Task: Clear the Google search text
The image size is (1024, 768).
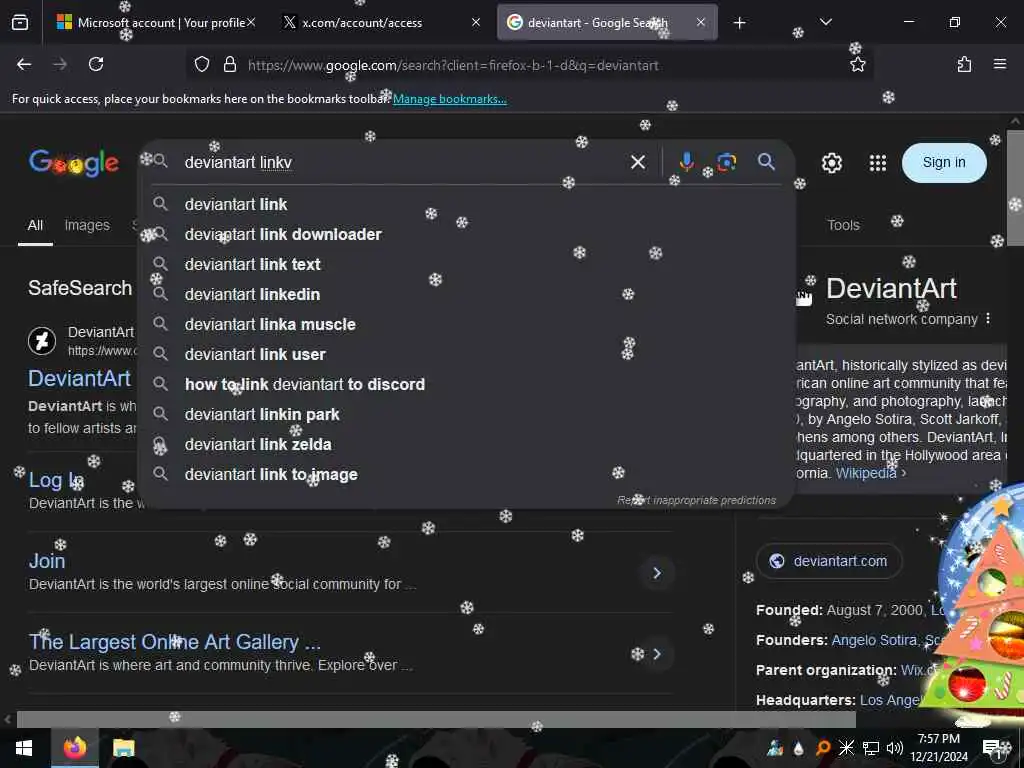Action: click(638, 162)
